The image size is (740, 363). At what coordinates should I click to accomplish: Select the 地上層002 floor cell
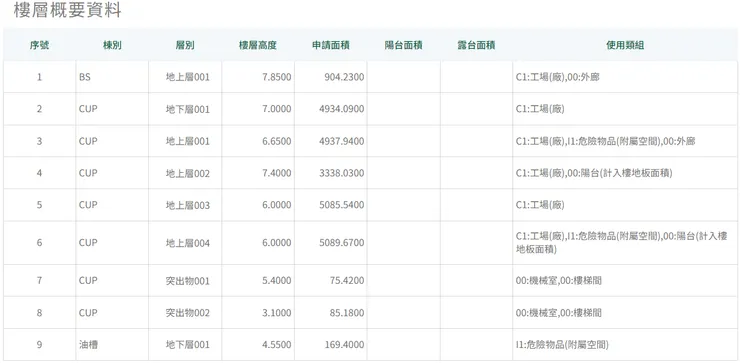click(185, 173)
